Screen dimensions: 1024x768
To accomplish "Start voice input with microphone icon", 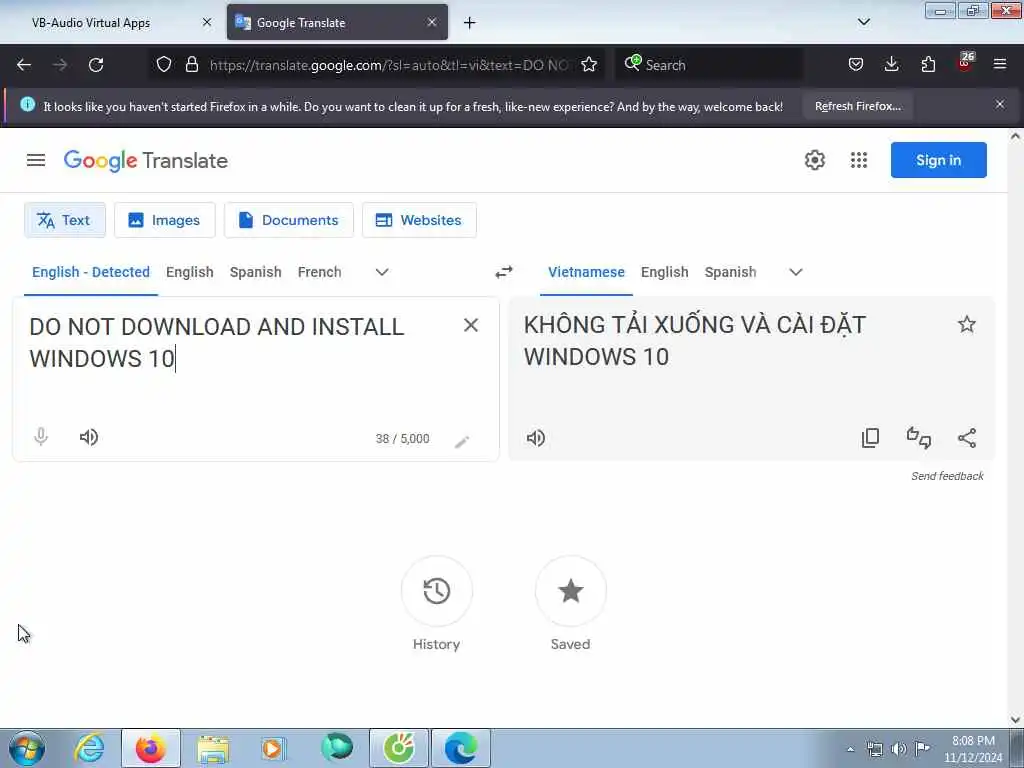I will (40, 436).
